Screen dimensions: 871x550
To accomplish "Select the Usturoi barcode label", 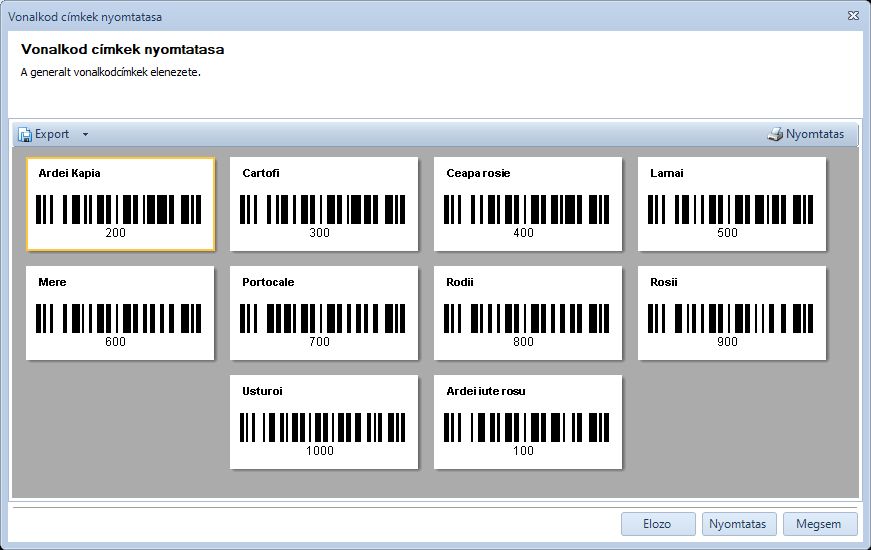I will (x=324, y=422).
